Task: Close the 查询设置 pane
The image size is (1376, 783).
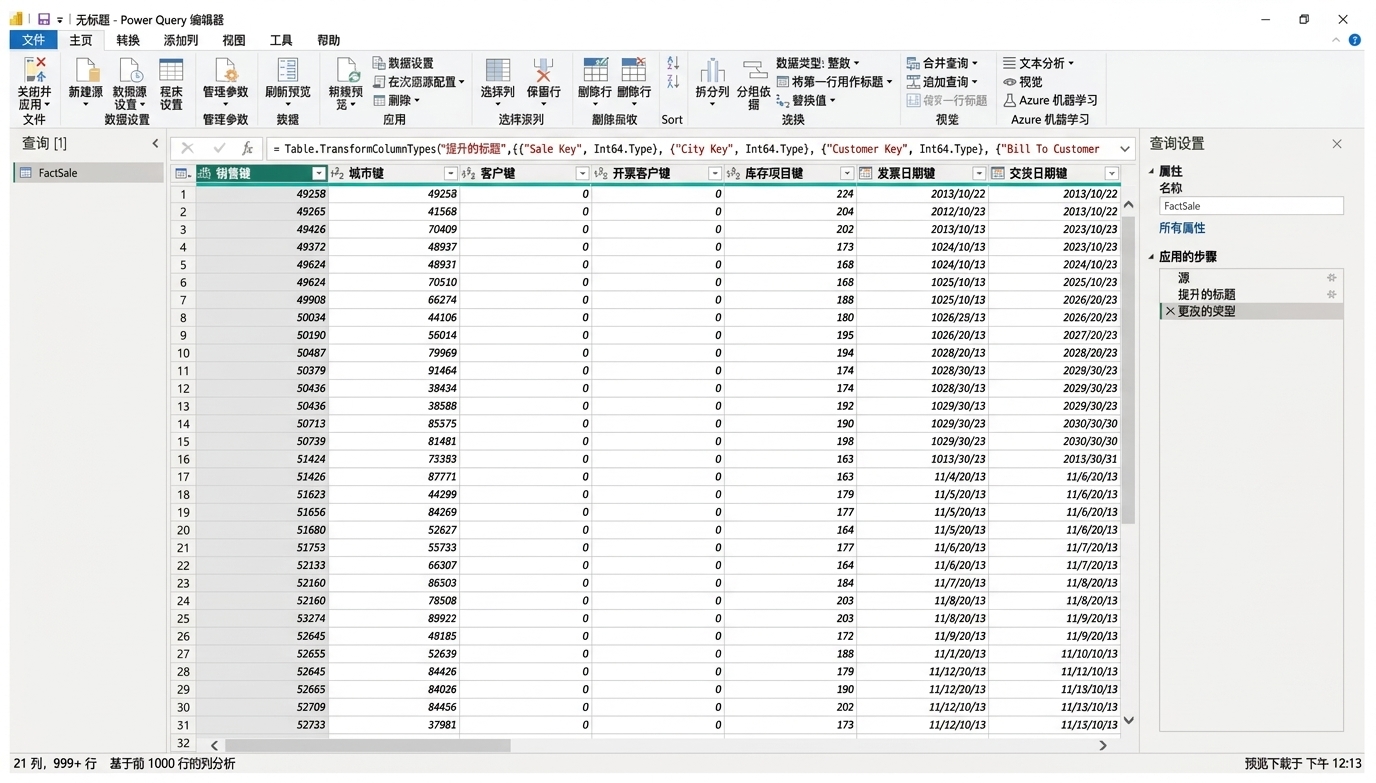Action: point(1337,144)
